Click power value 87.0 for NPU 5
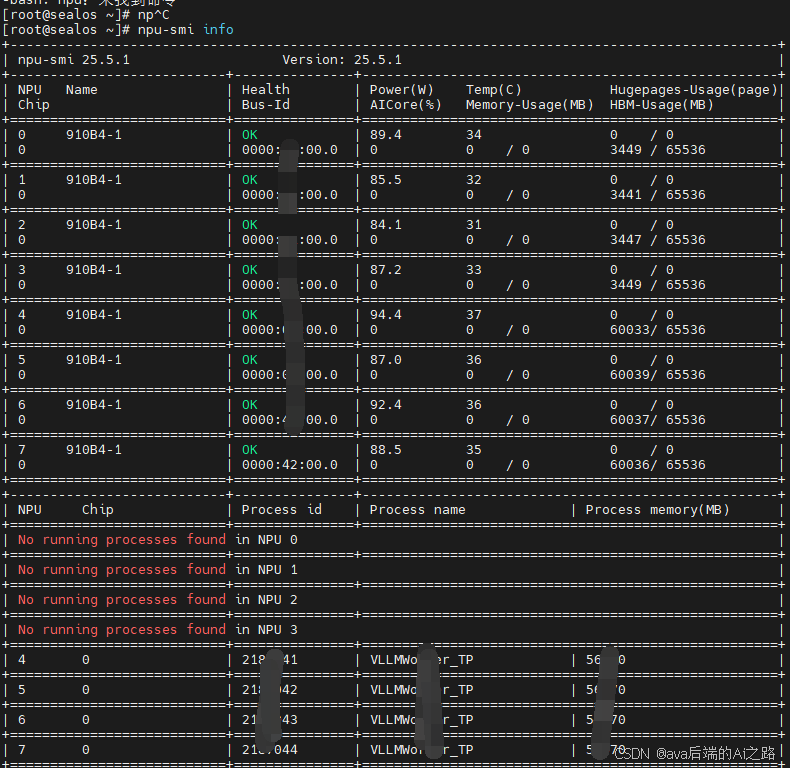The height and width of the screenshot is (768, 790). pyautogui.click(x=385, y=360)
